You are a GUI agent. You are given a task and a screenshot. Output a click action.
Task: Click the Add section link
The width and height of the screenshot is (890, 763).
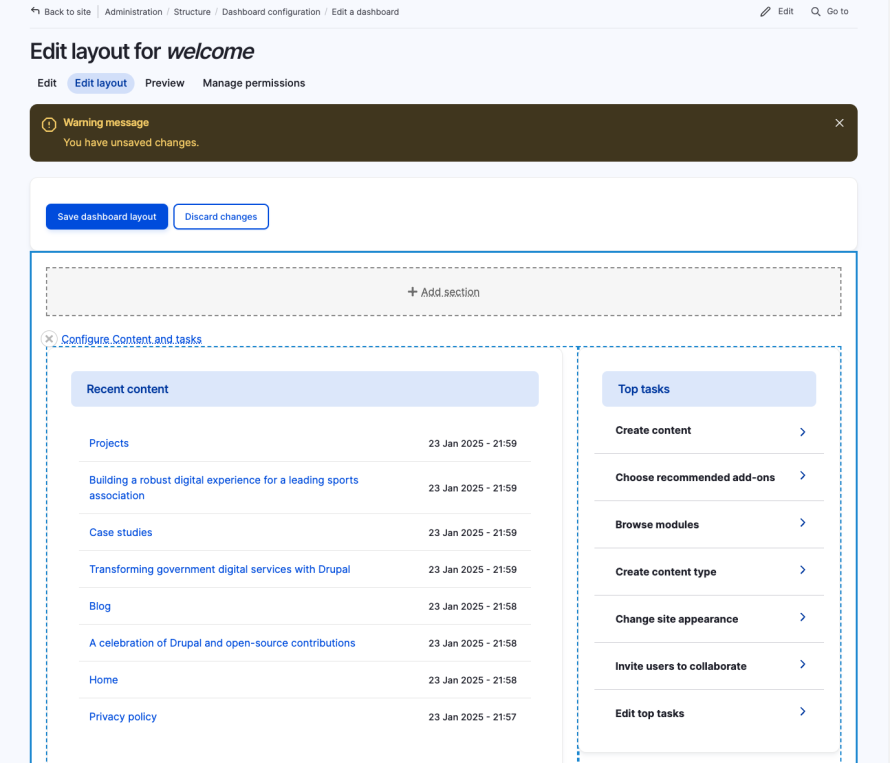click(x=450, y=292)
